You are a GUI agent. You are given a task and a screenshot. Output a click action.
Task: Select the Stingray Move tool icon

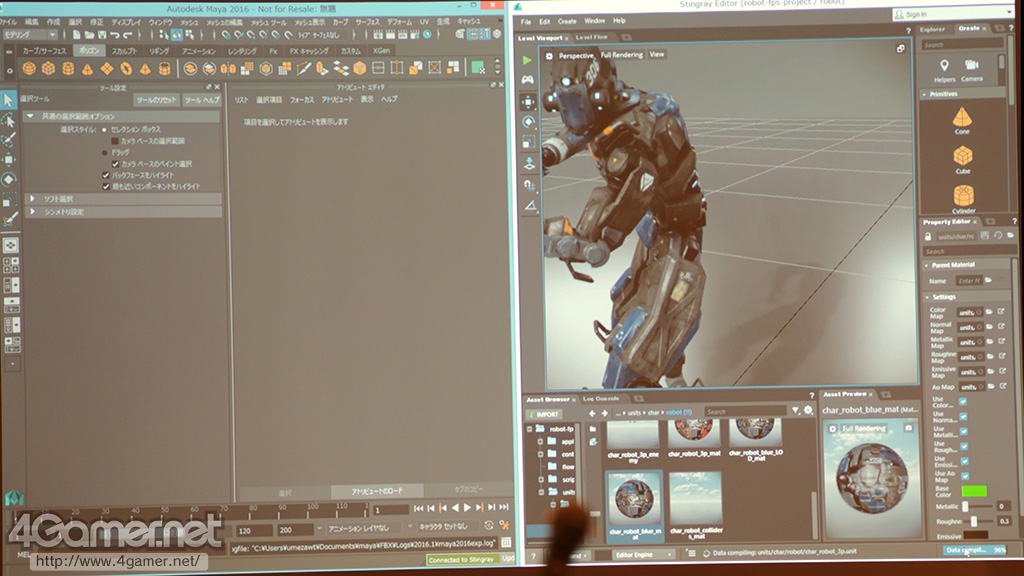(x=528, y=102)
